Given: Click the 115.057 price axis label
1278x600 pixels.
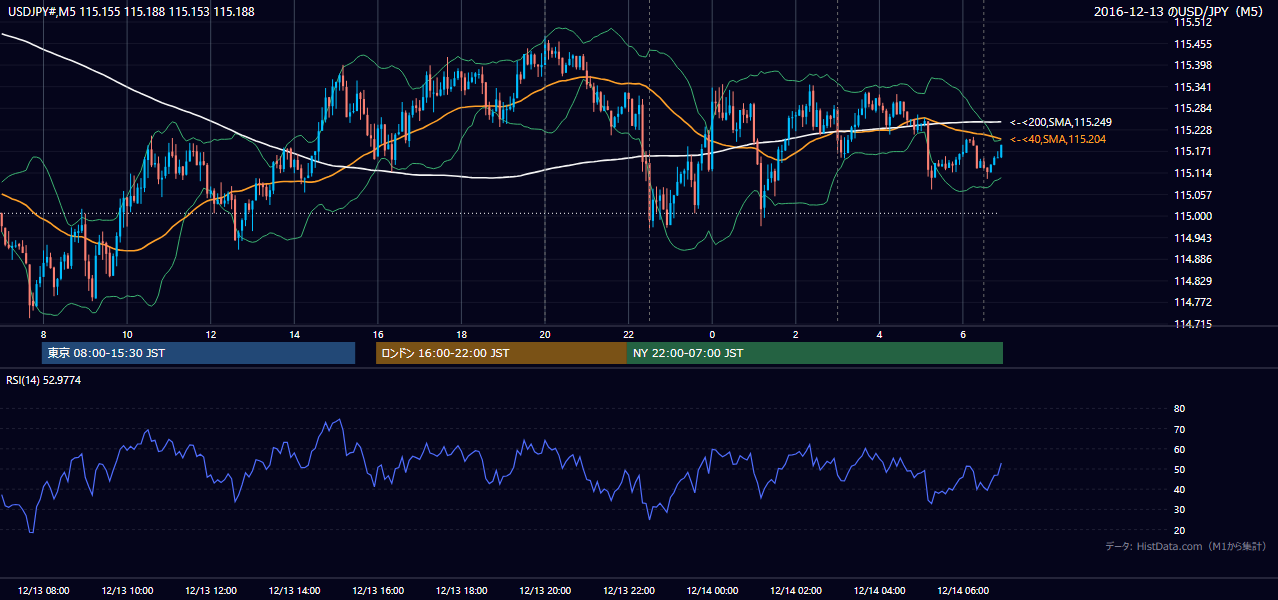Looking at the screenshot, I should (x=1192, y=195).
